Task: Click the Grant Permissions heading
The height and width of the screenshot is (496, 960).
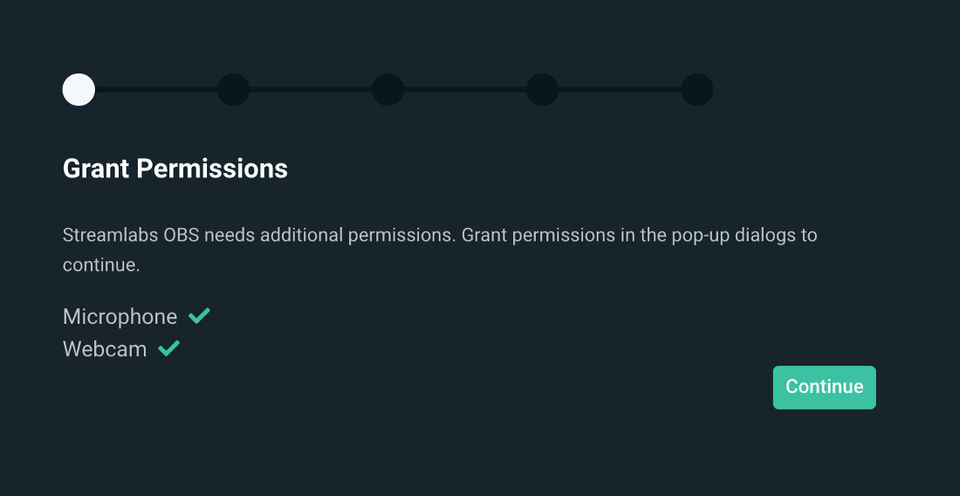Action: [175, 169]
